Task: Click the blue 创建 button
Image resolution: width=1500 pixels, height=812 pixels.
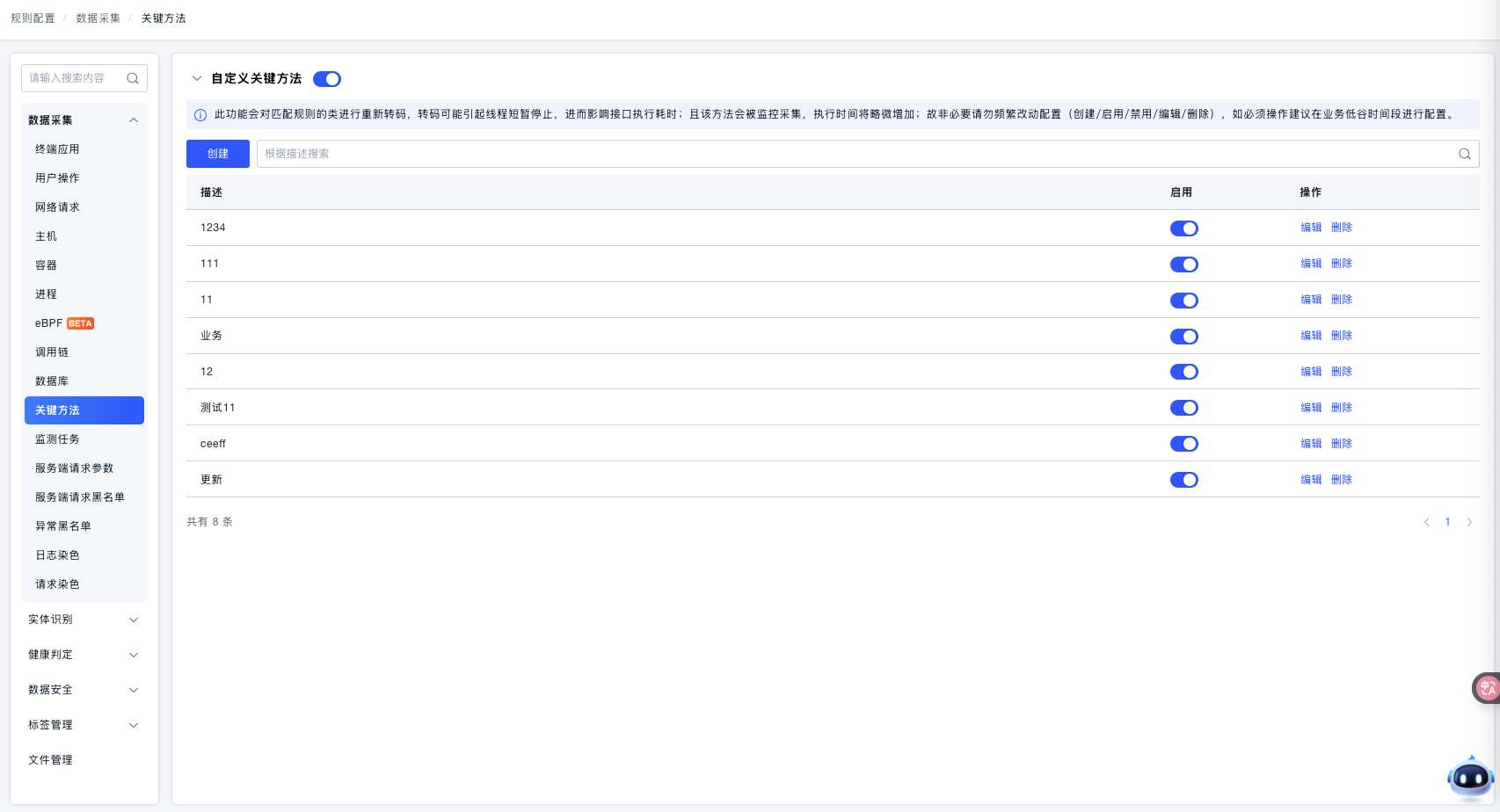Action: 218,154
